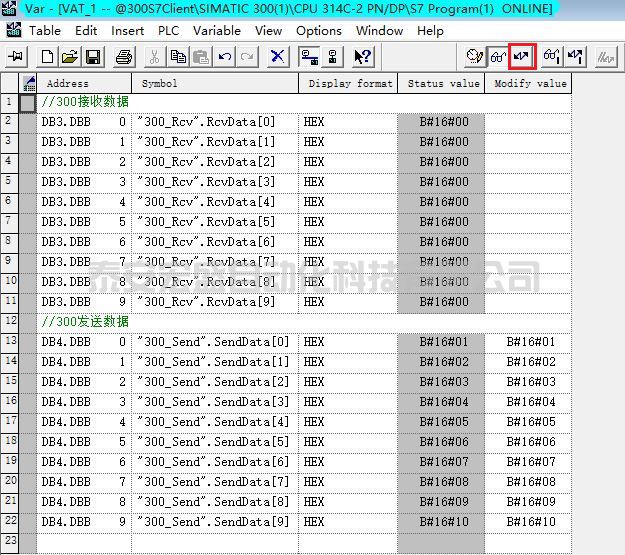The image size is (625, 555).
Task: Click the Undo arrow in the toolbar
Action: pos(225,57)
